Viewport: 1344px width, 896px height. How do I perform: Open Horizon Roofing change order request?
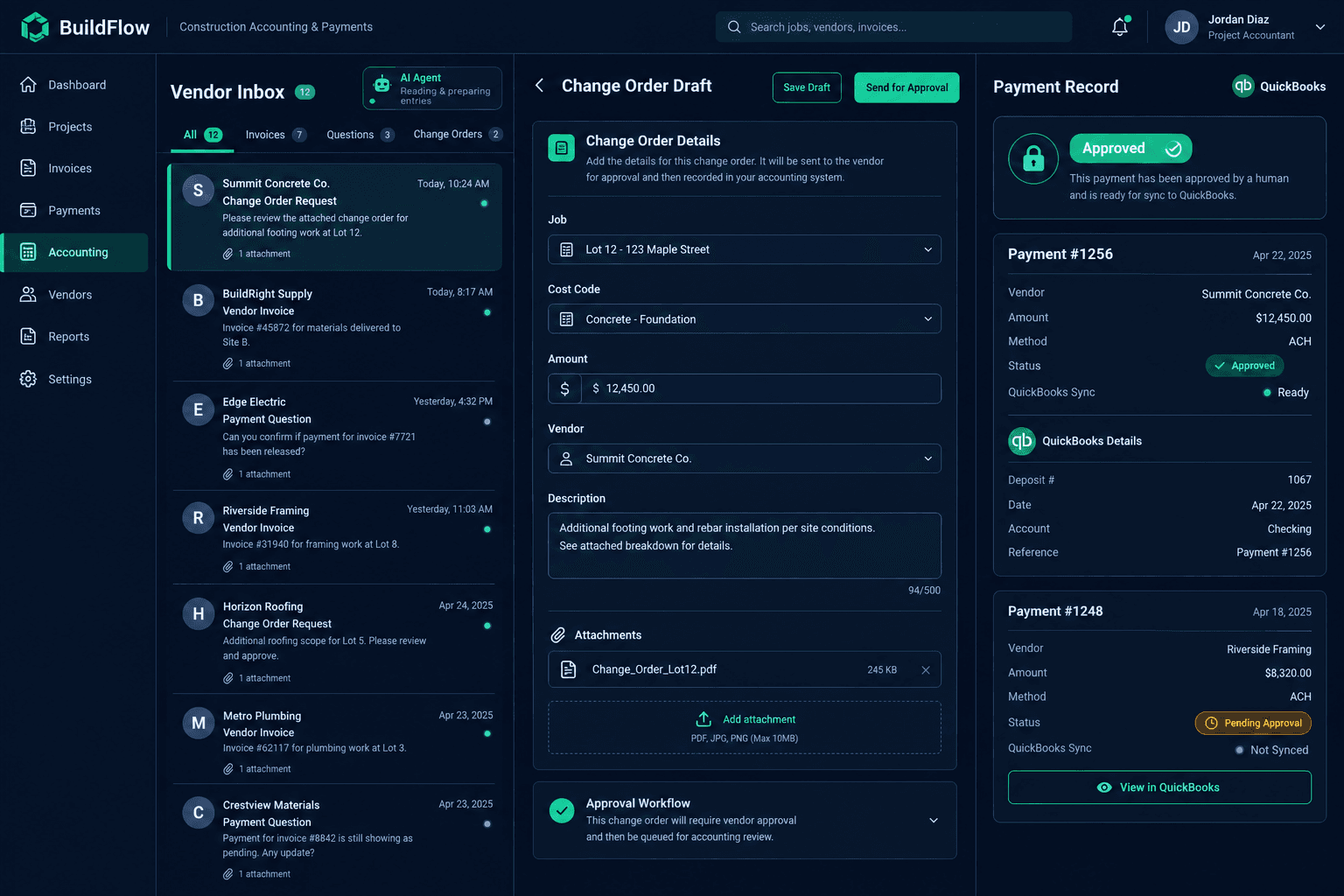[333, 640]
